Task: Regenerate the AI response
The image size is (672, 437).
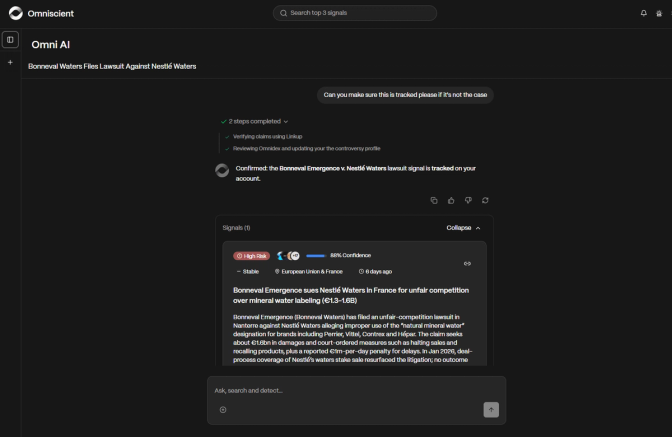Action: [485, 200]
